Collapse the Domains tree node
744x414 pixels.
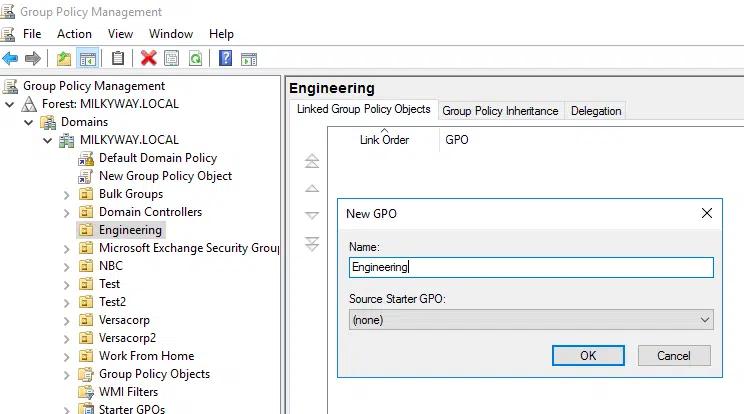pyautogui.click(x=28, y=122)
